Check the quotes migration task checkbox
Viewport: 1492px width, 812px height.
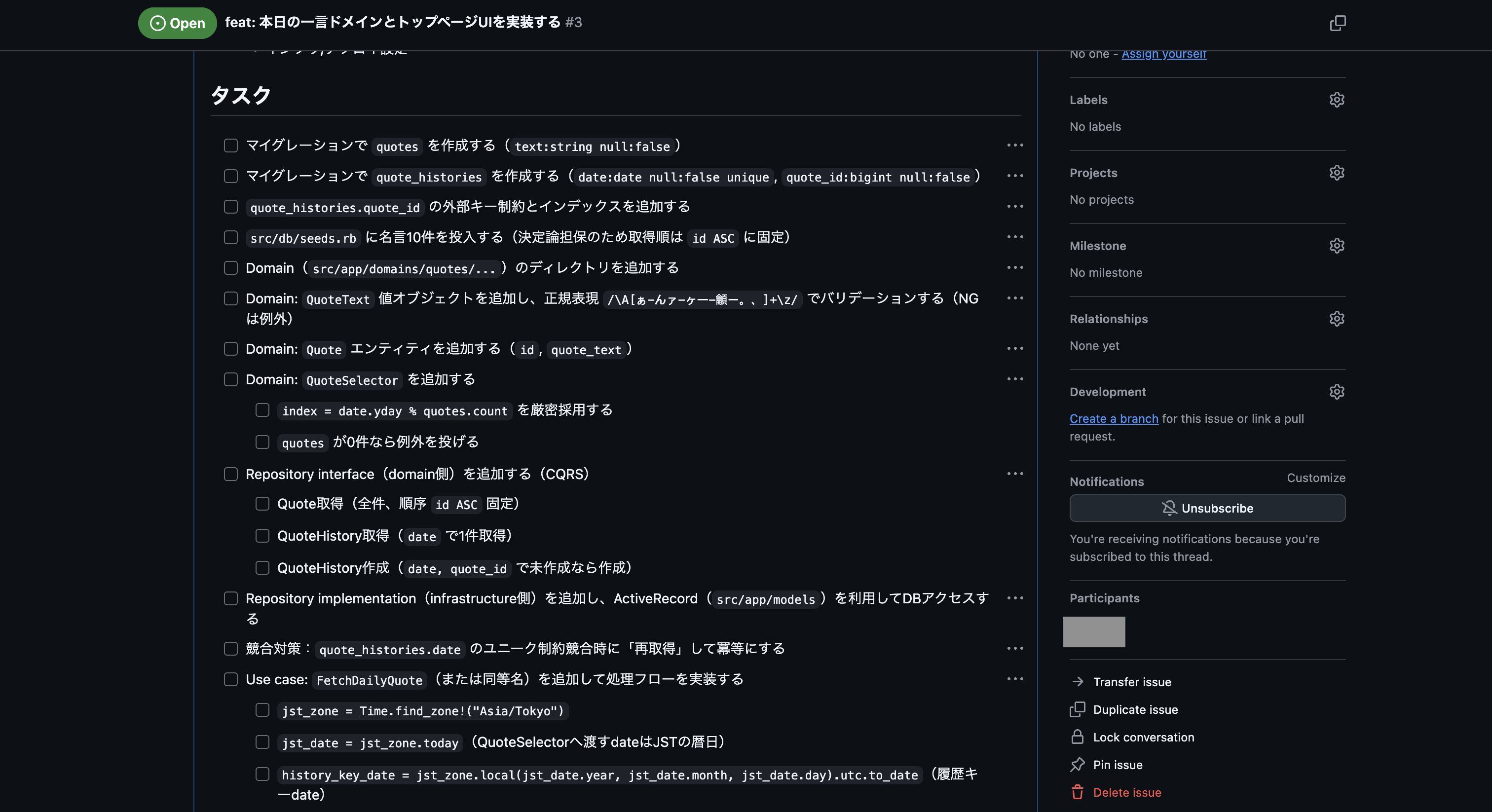(231, 146)
